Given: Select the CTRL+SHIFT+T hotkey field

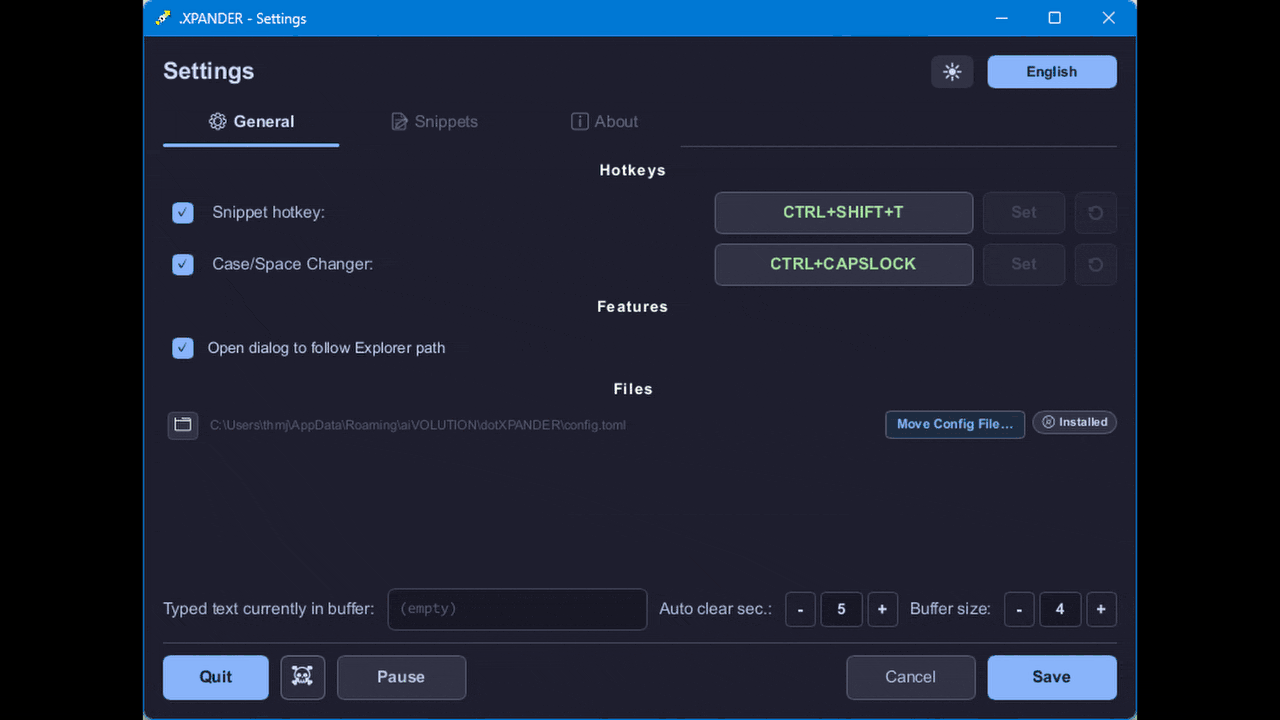Looking at the screenshot, I should tap(844, 213).
